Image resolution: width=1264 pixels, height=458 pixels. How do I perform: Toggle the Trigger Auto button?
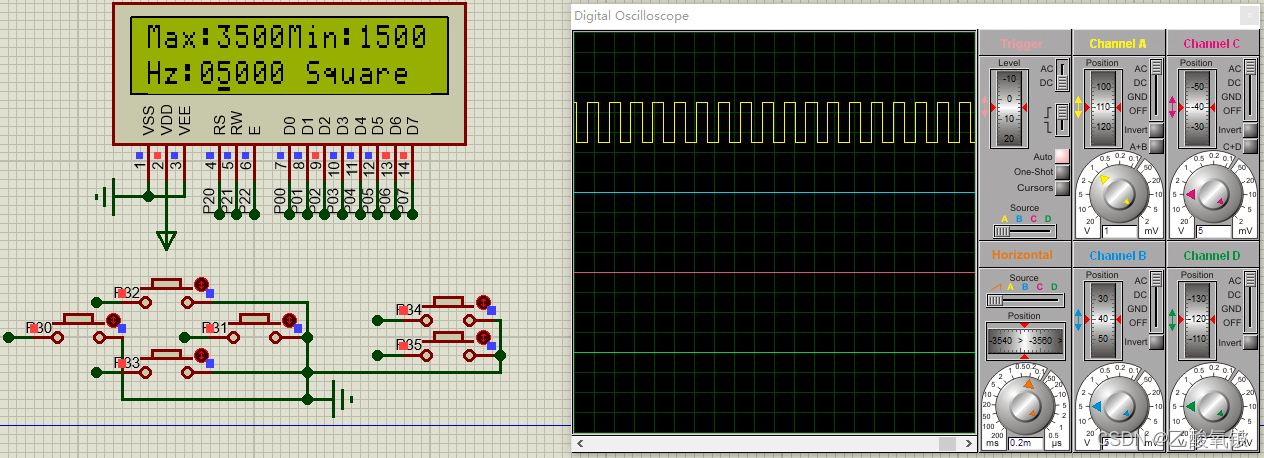[1062, 156]
